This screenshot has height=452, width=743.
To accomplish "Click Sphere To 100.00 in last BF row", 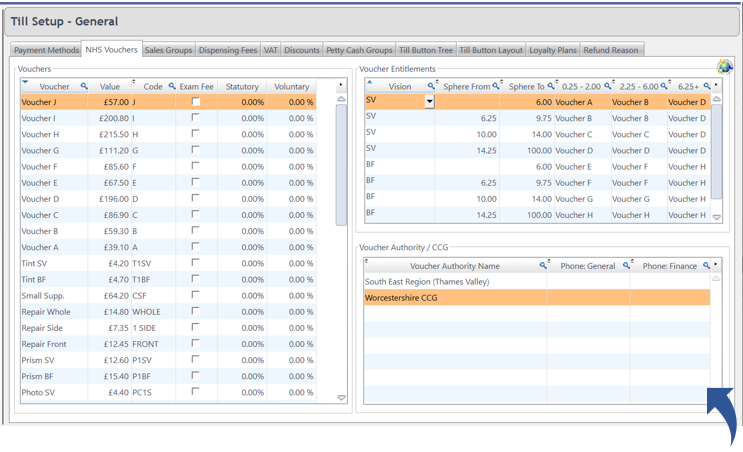I will [526, 215].
